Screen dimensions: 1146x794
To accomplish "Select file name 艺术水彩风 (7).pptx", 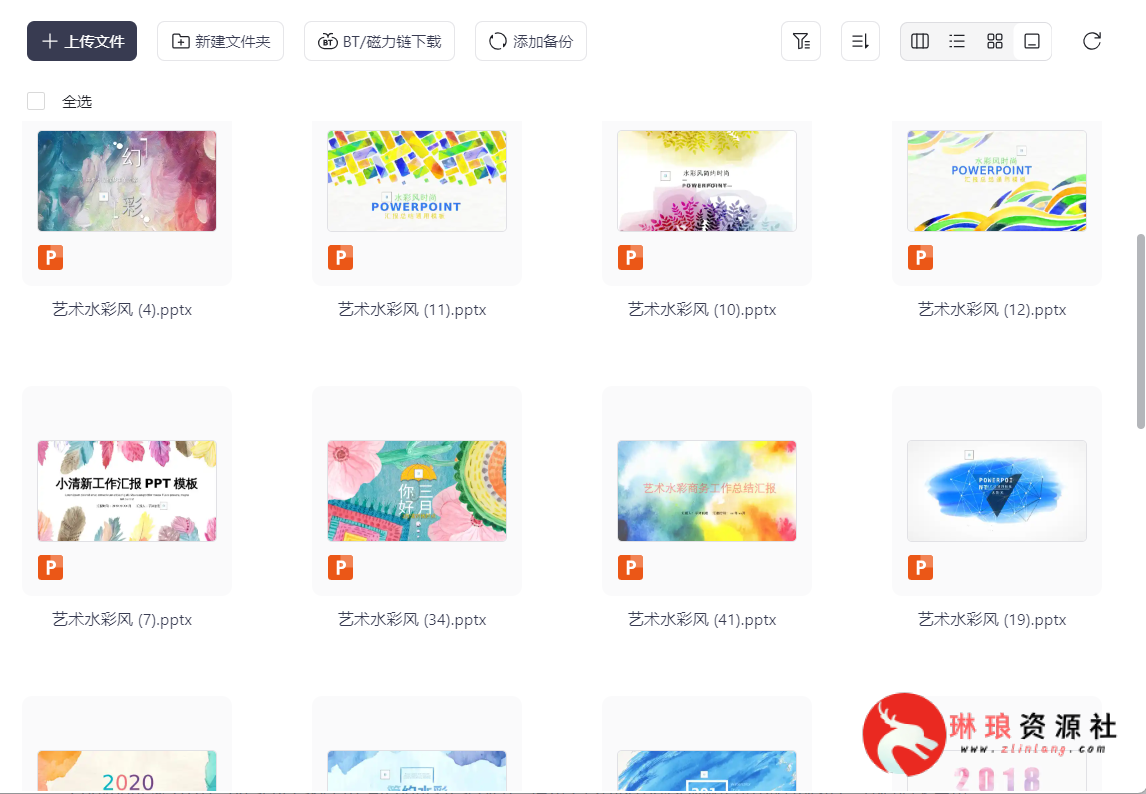I will pyautogui.click(x=122, y=619).
